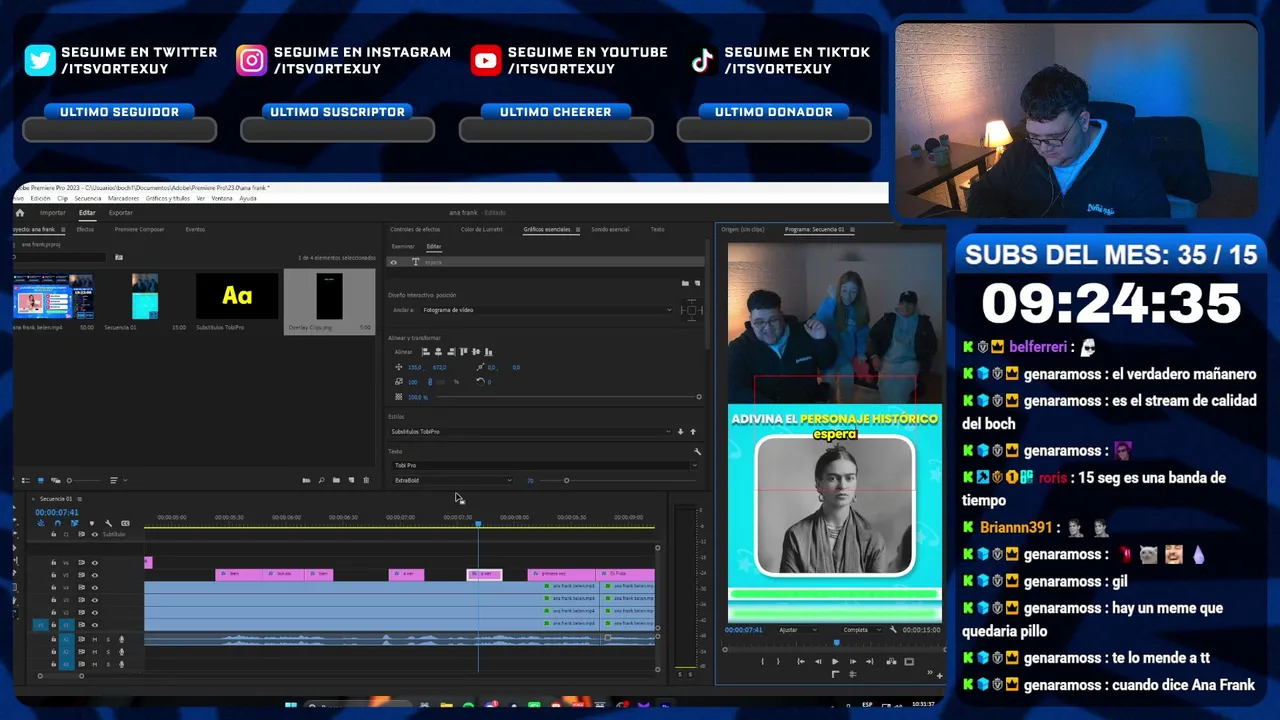This screenshot has height=720, width=1280.
Task: Open the Controles de efectos tab
Action: [x=415, y=229]
